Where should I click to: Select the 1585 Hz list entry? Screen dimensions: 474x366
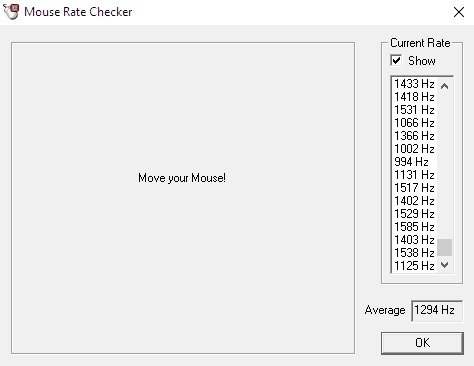point(415,227)
